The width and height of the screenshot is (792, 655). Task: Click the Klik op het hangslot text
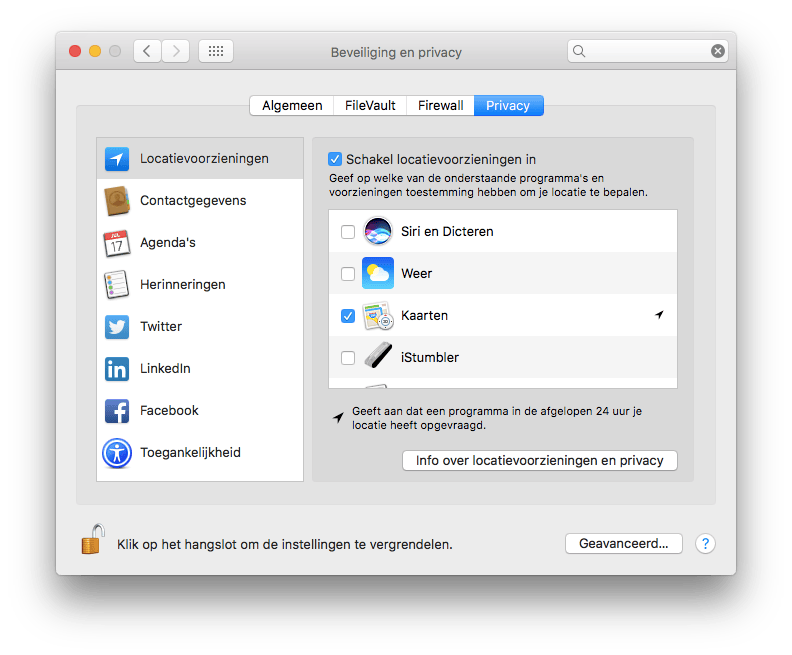click(x=285, y=544)
